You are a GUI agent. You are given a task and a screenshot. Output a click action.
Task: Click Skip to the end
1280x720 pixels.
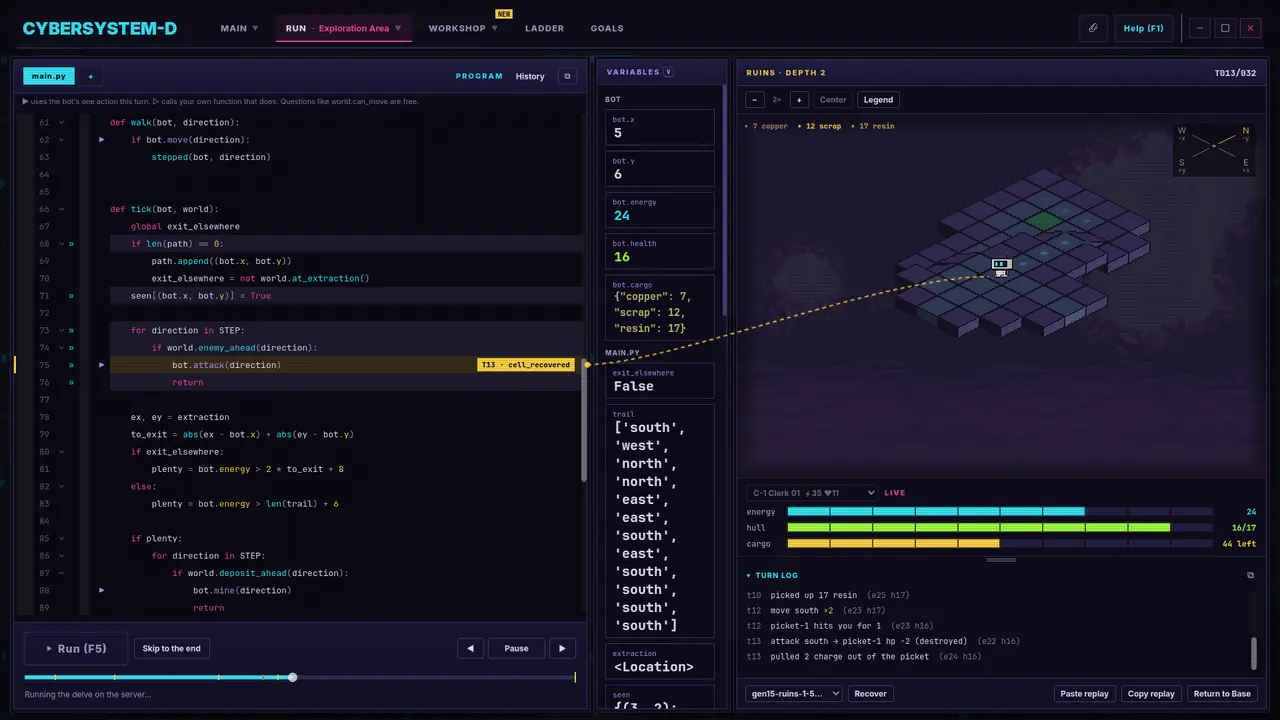pos(171,648)
